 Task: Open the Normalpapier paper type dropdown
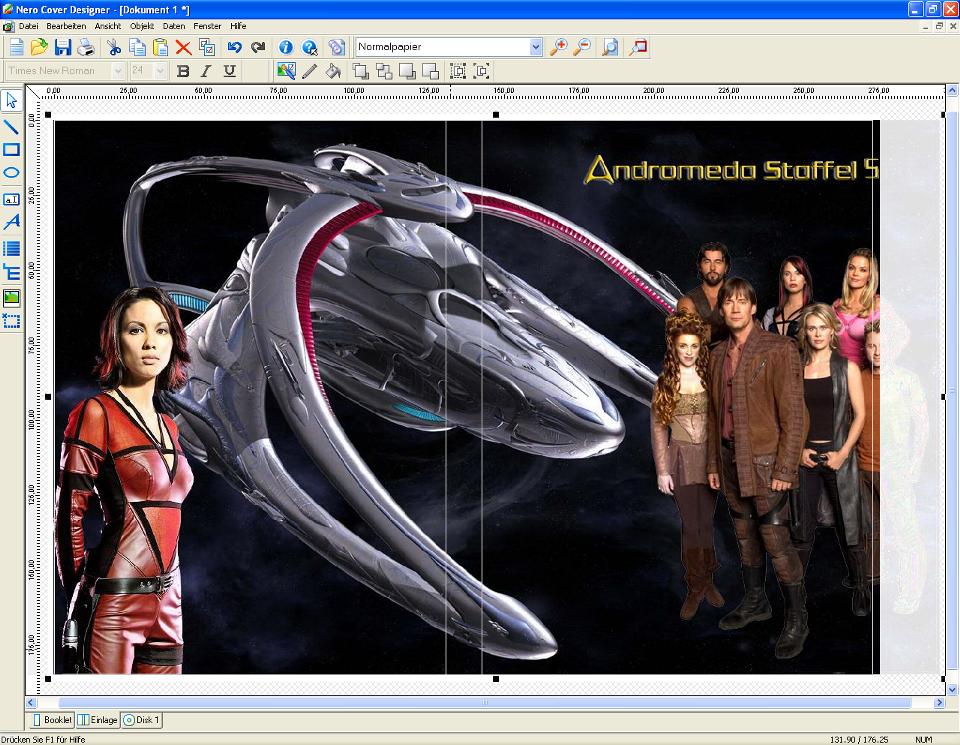pyautogui.click(x=535, y=47)
